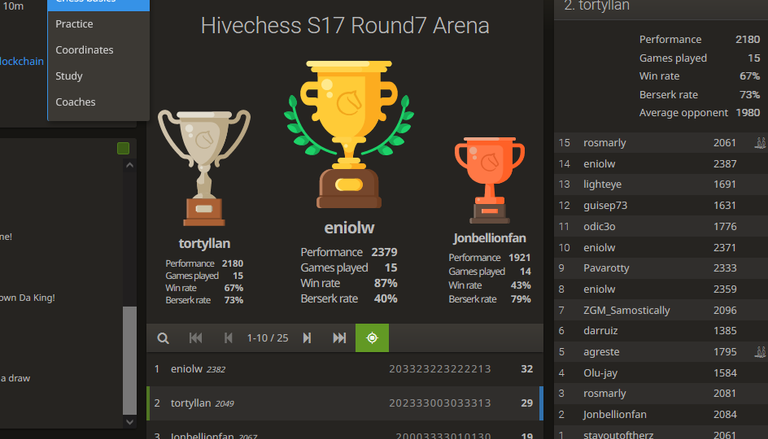Open eniolw podium profile name

point(349,227)
